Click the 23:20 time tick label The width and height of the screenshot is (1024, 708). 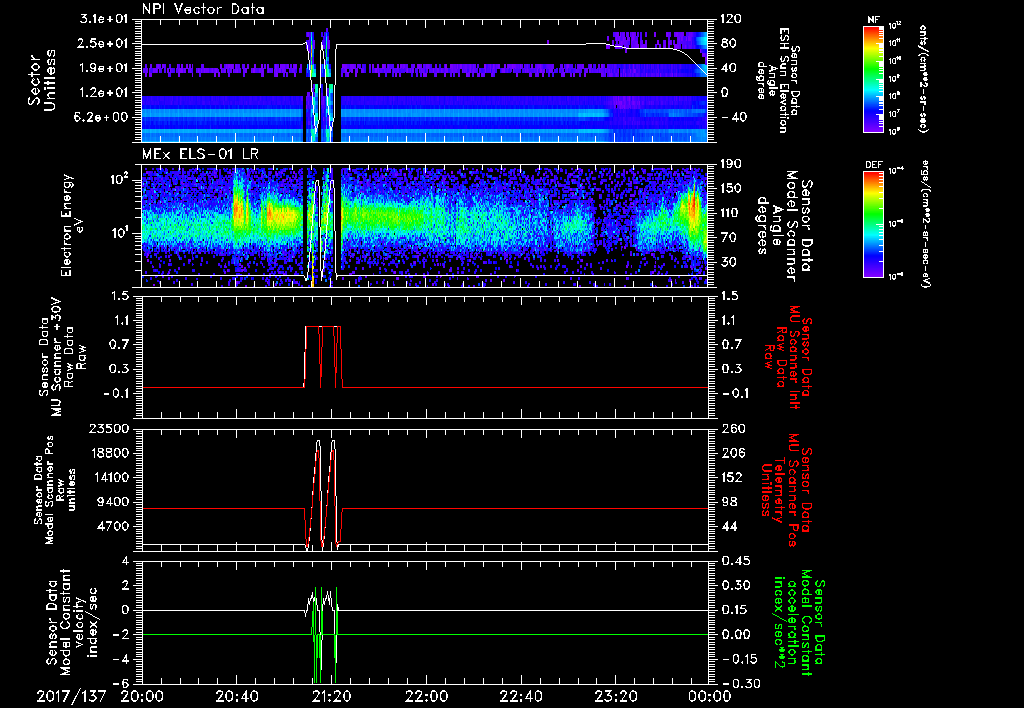[x=615, y=696]
